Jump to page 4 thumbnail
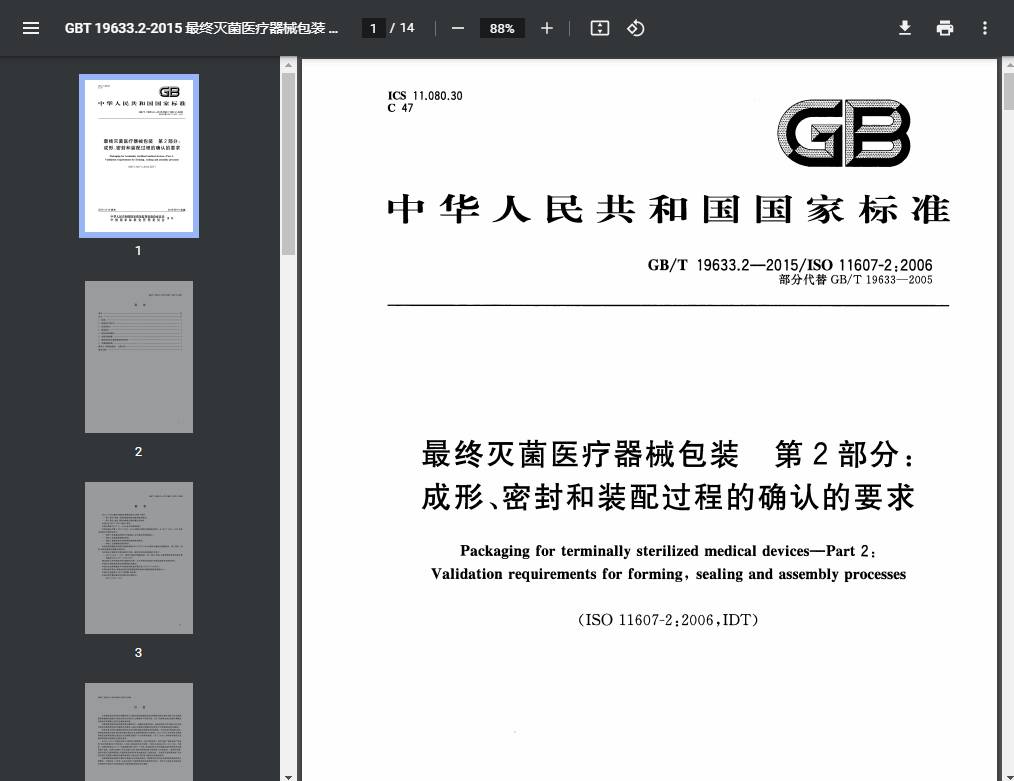This screenshot has width=1014, height=781. pyautogui.click(x=138, y=732)
